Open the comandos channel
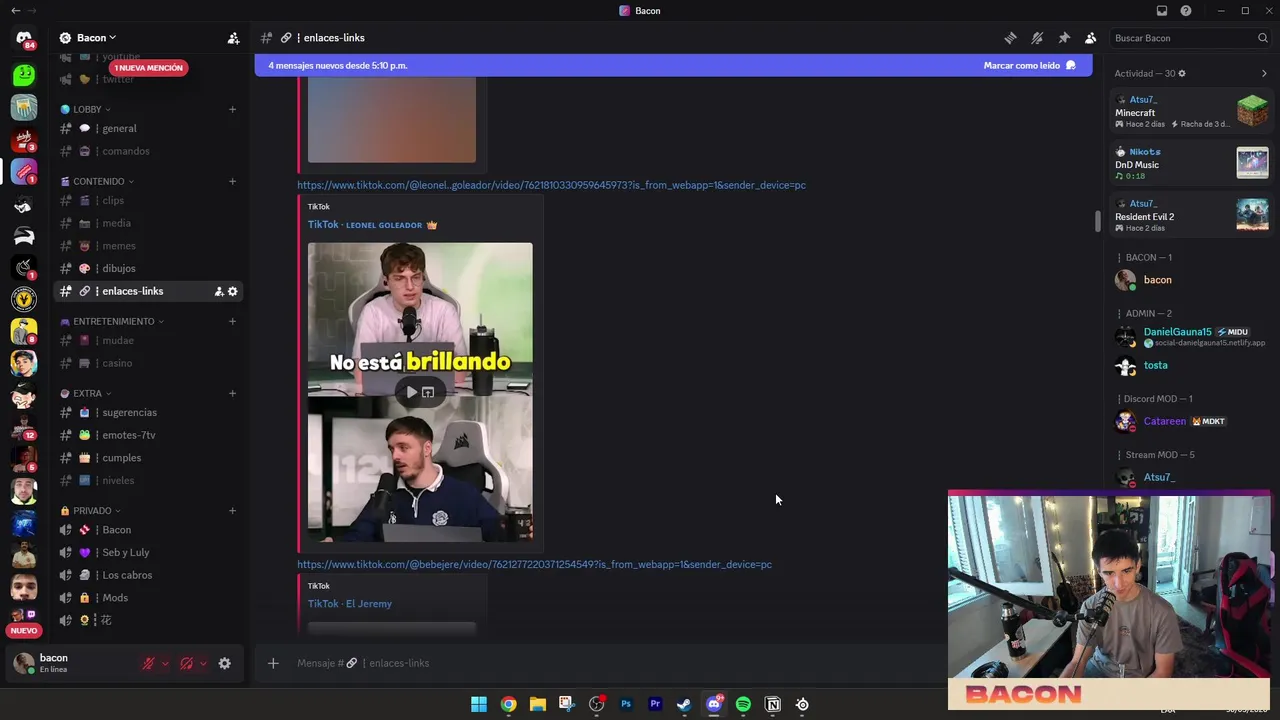Viewport: 1280px width, 720px height. pyautogui.click(x=148, y=151)
